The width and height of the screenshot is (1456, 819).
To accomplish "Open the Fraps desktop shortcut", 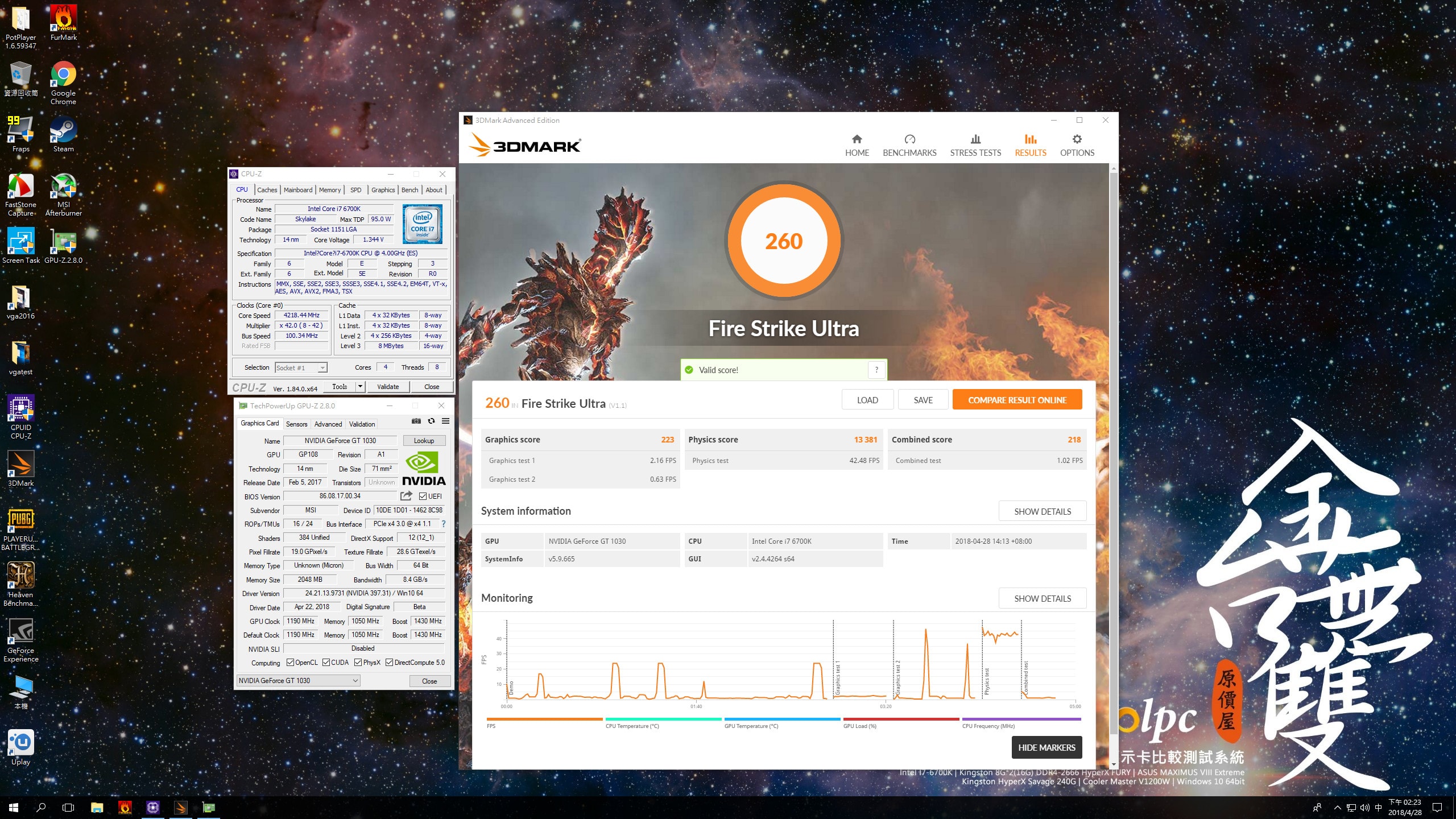I will click(x=21, y=134).
